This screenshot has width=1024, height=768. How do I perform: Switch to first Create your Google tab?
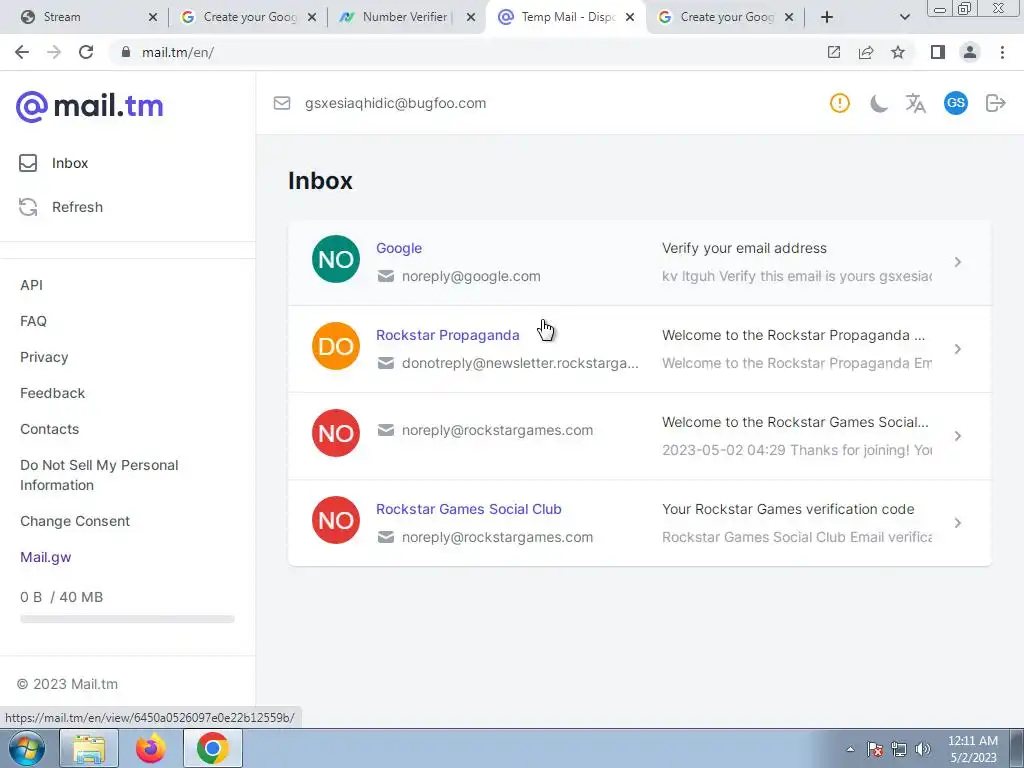(242, 17)
